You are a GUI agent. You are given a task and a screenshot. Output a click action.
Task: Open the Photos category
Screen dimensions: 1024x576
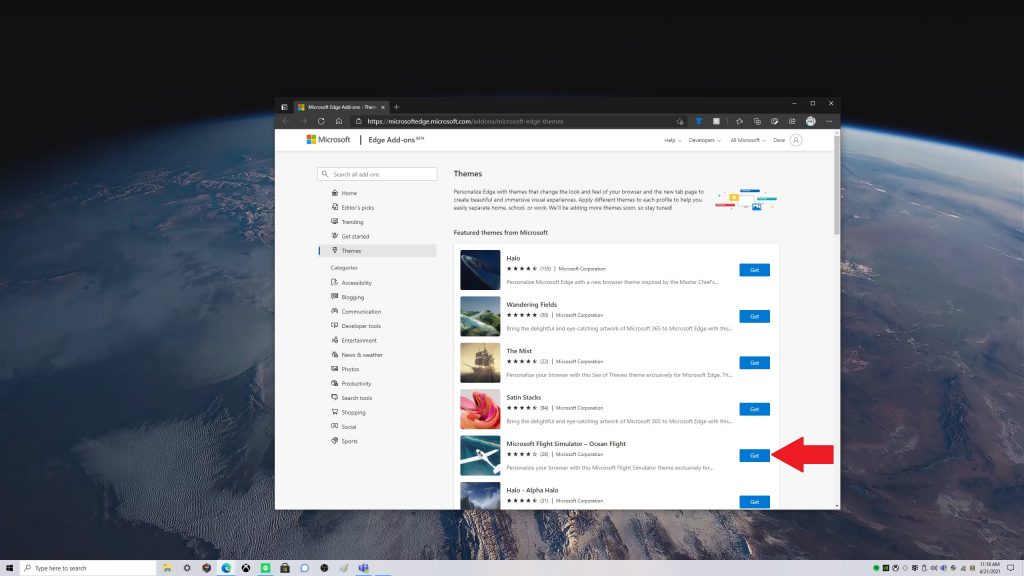click(x=345, y=369)
